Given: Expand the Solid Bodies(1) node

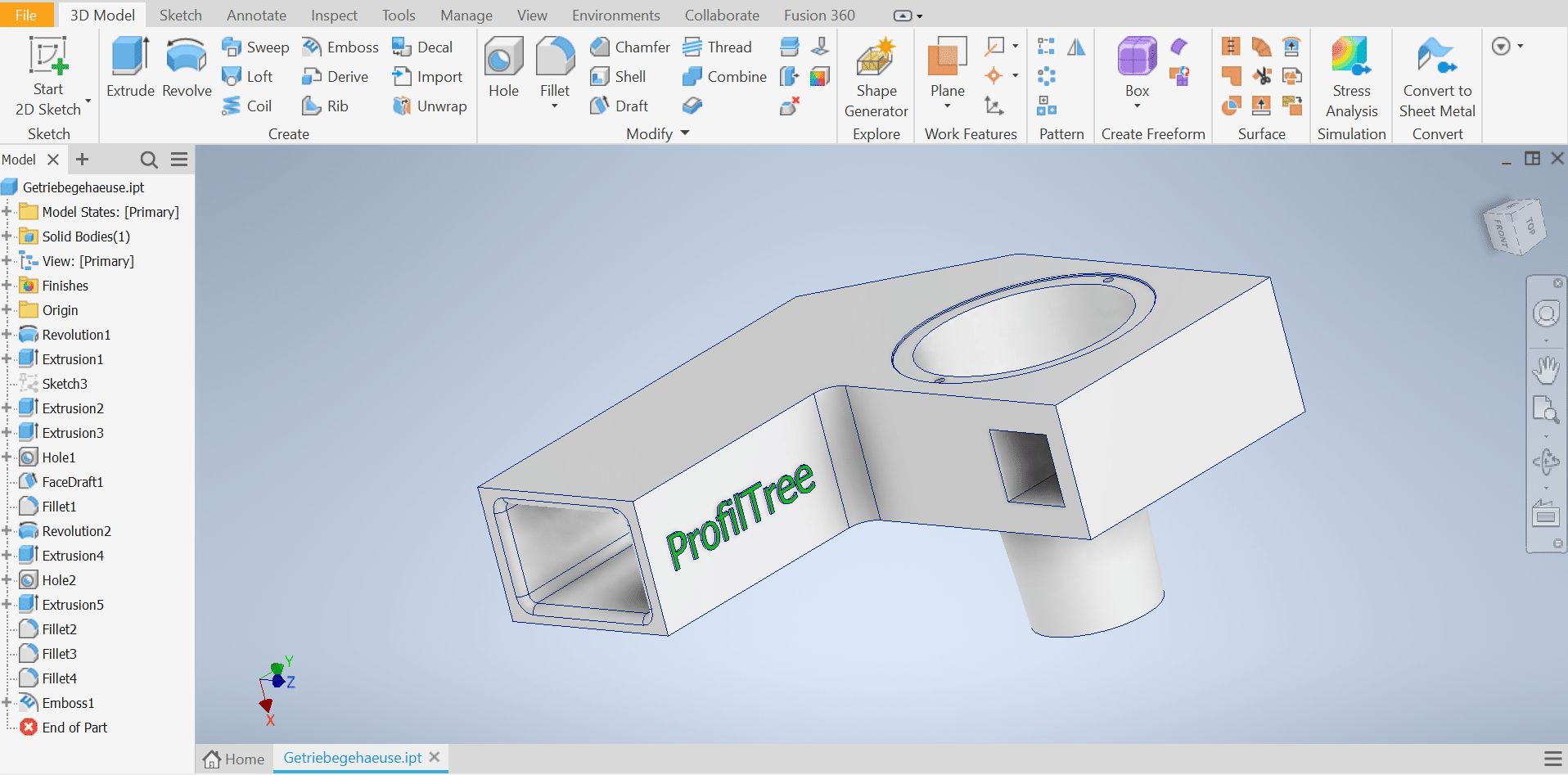Looking at the screenshot, I should [x=7, y=237].
